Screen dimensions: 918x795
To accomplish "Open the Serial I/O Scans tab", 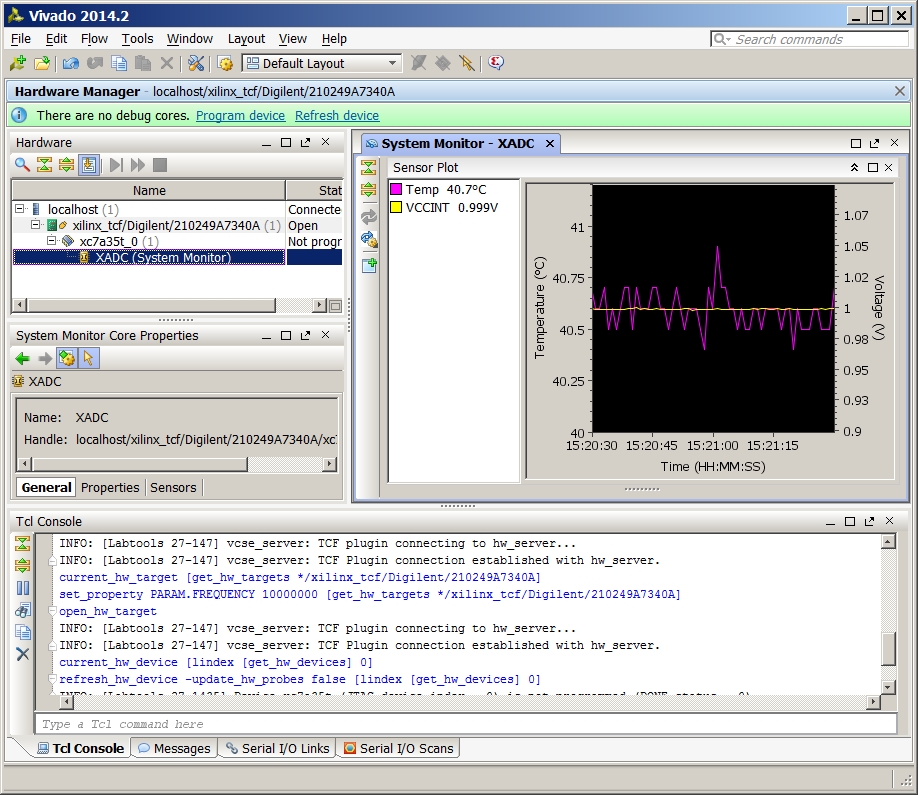I will [399, 748].
